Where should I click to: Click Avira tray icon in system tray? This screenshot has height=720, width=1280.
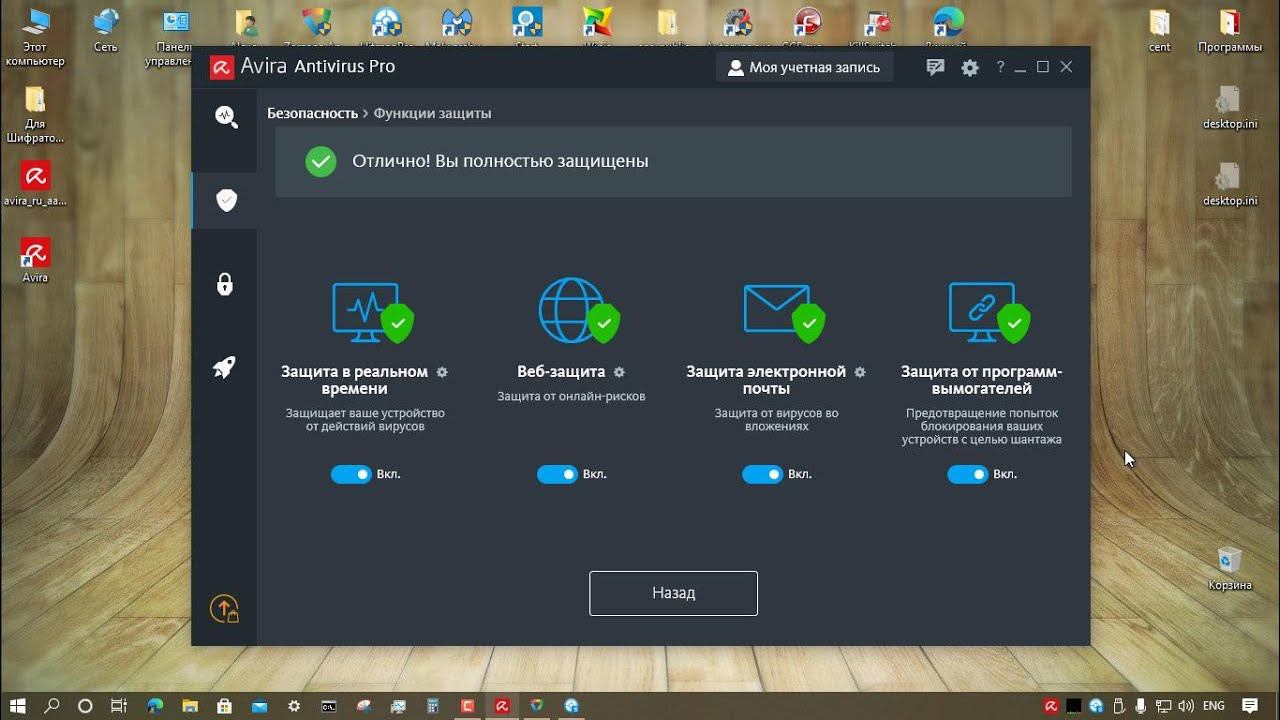(x=1052, y=706)
